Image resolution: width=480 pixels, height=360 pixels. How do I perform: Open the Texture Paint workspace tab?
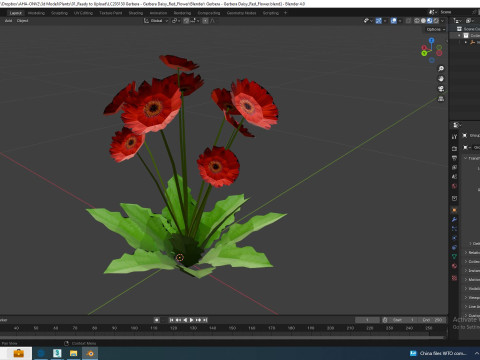[x=111, y=13]
